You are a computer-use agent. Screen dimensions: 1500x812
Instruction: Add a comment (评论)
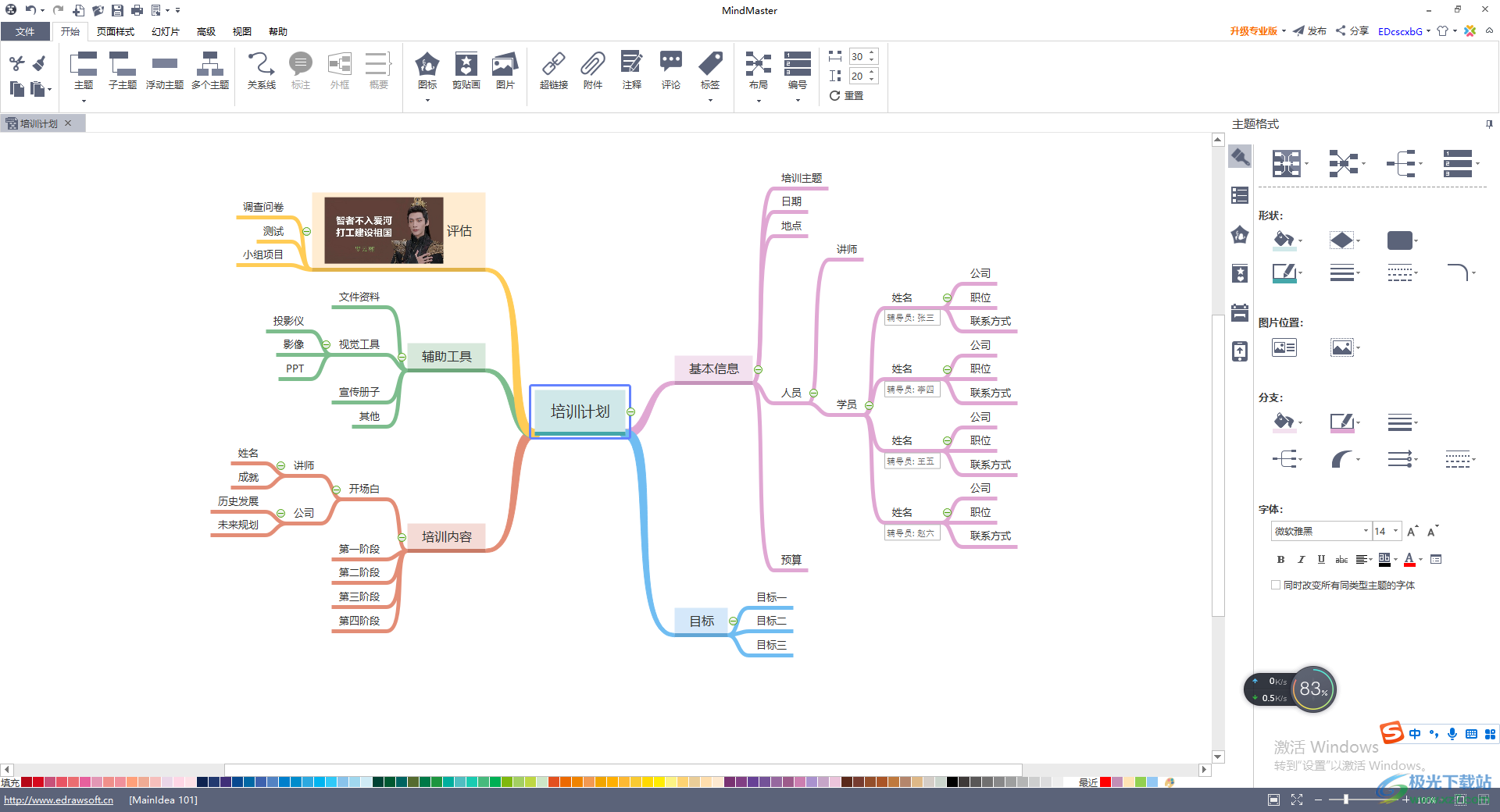pyautogui.click(x=671, y=72)
